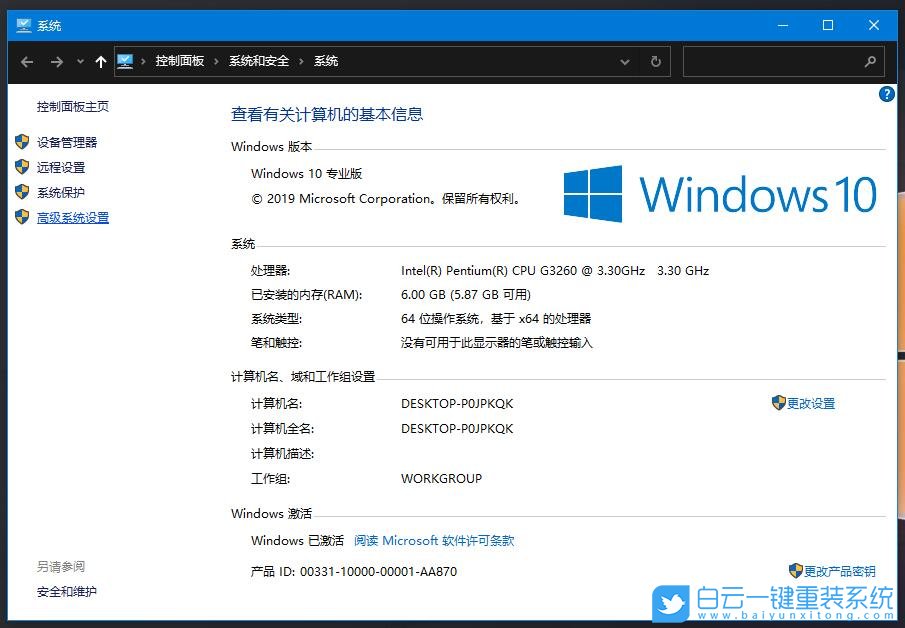Click the computer icon in the address bar
The height and width of the screenshot is (628, 905).
125,61
